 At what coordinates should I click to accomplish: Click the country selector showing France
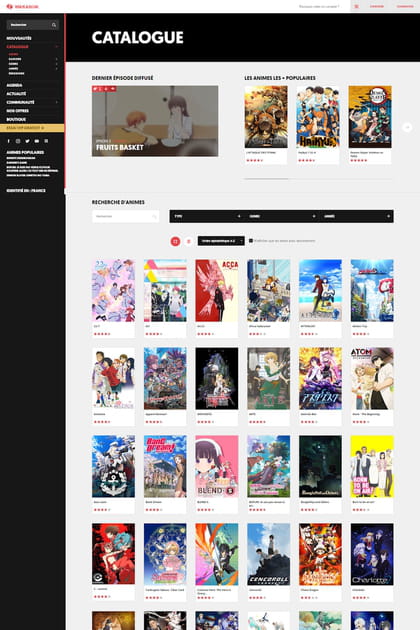click(x=26, y=191)
